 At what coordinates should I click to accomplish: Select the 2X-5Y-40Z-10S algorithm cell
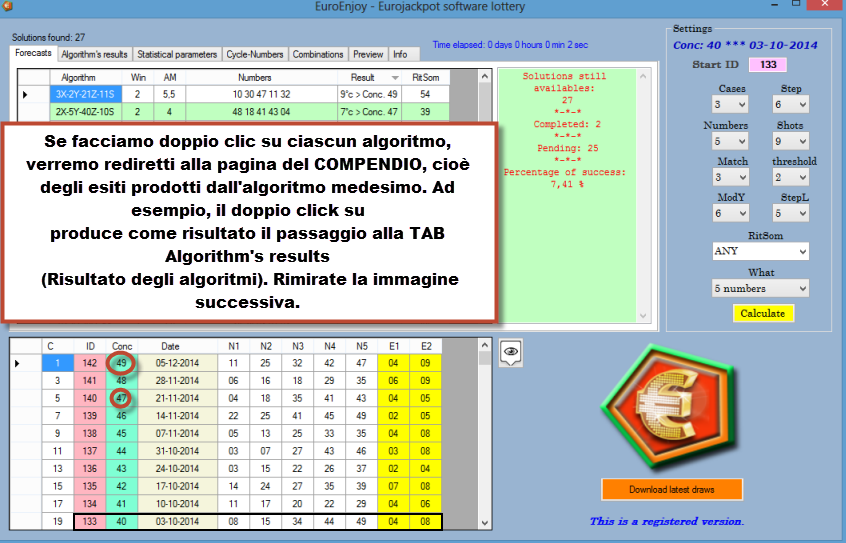tap(86, 112)
